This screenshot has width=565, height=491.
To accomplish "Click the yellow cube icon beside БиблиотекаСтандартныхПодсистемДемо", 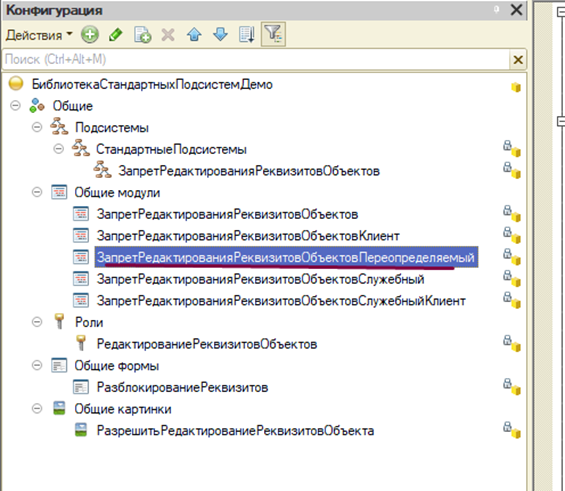I will [x=516, y=87].
